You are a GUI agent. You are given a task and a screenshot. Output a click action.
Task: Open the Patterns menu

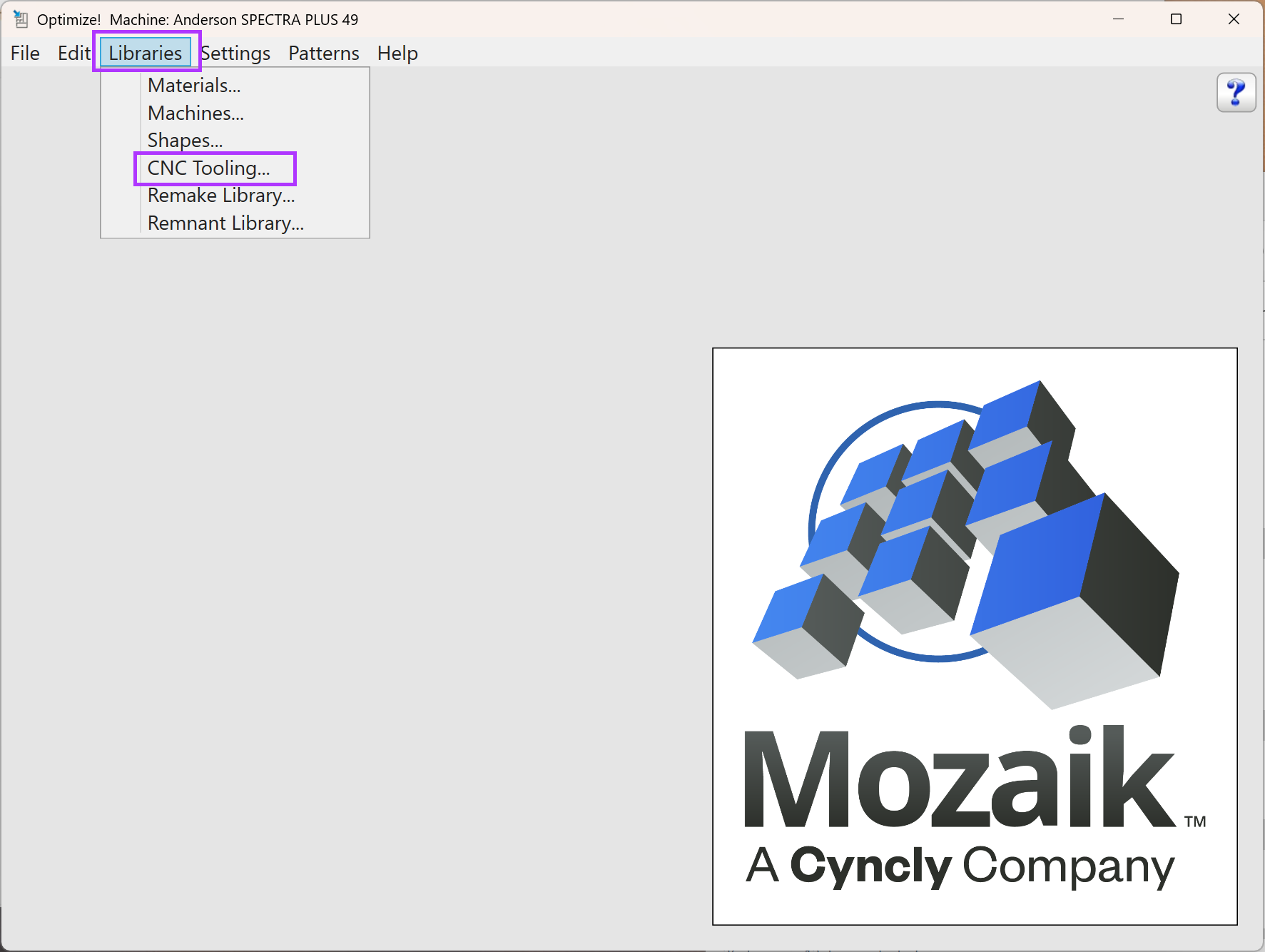coord(323,54)
